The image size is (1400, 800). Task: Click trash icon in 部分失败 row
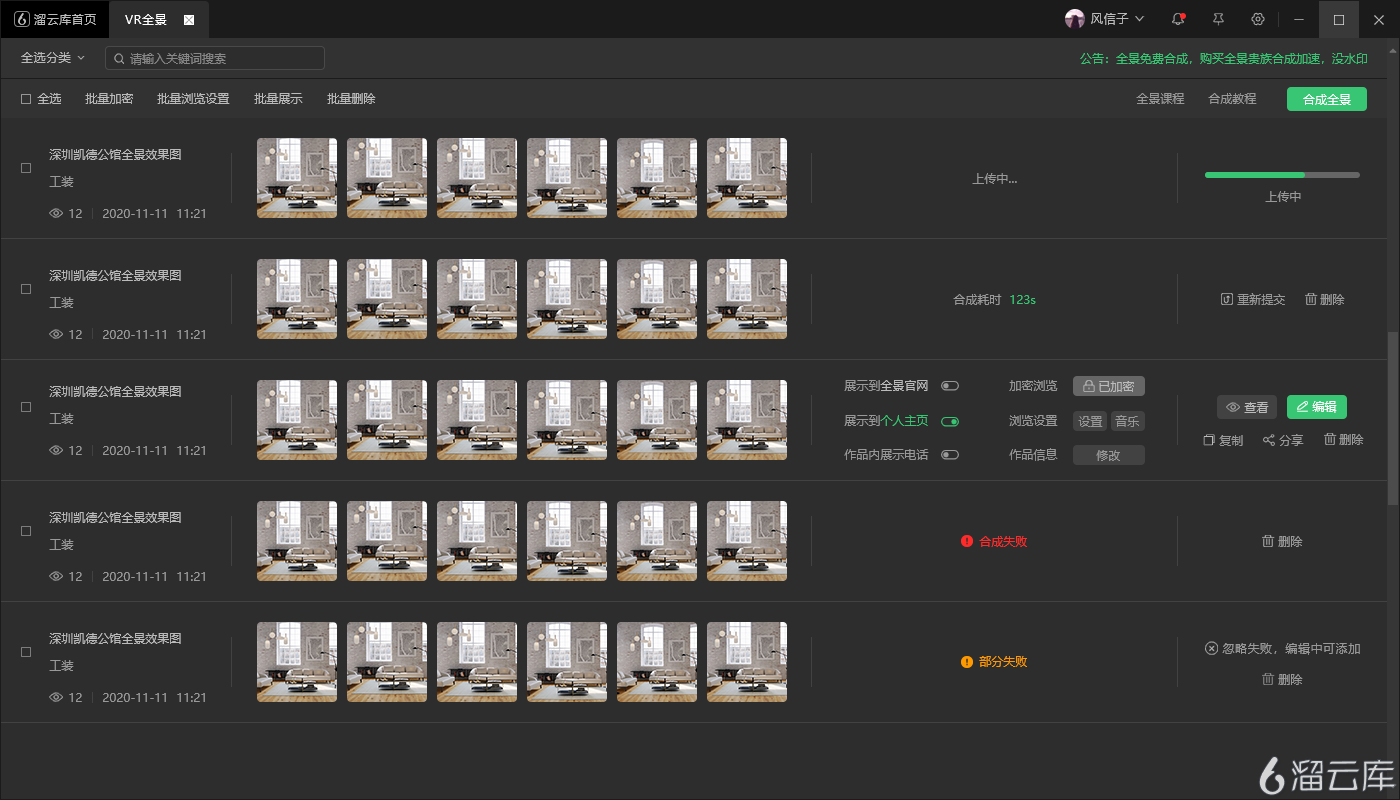[x=1268, y=679]
